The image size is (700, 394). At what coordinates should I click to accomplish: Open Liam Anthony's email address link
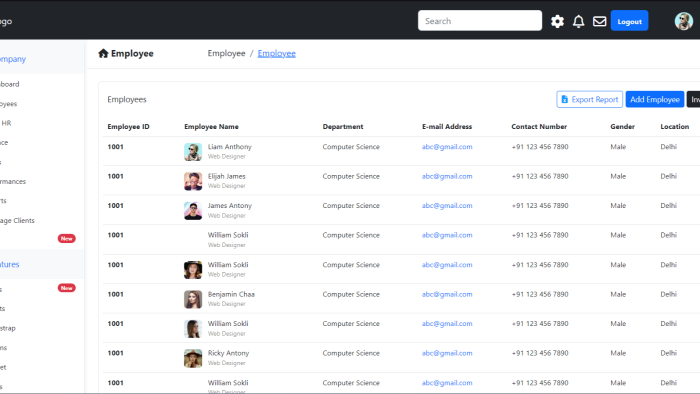pos(447,147)
